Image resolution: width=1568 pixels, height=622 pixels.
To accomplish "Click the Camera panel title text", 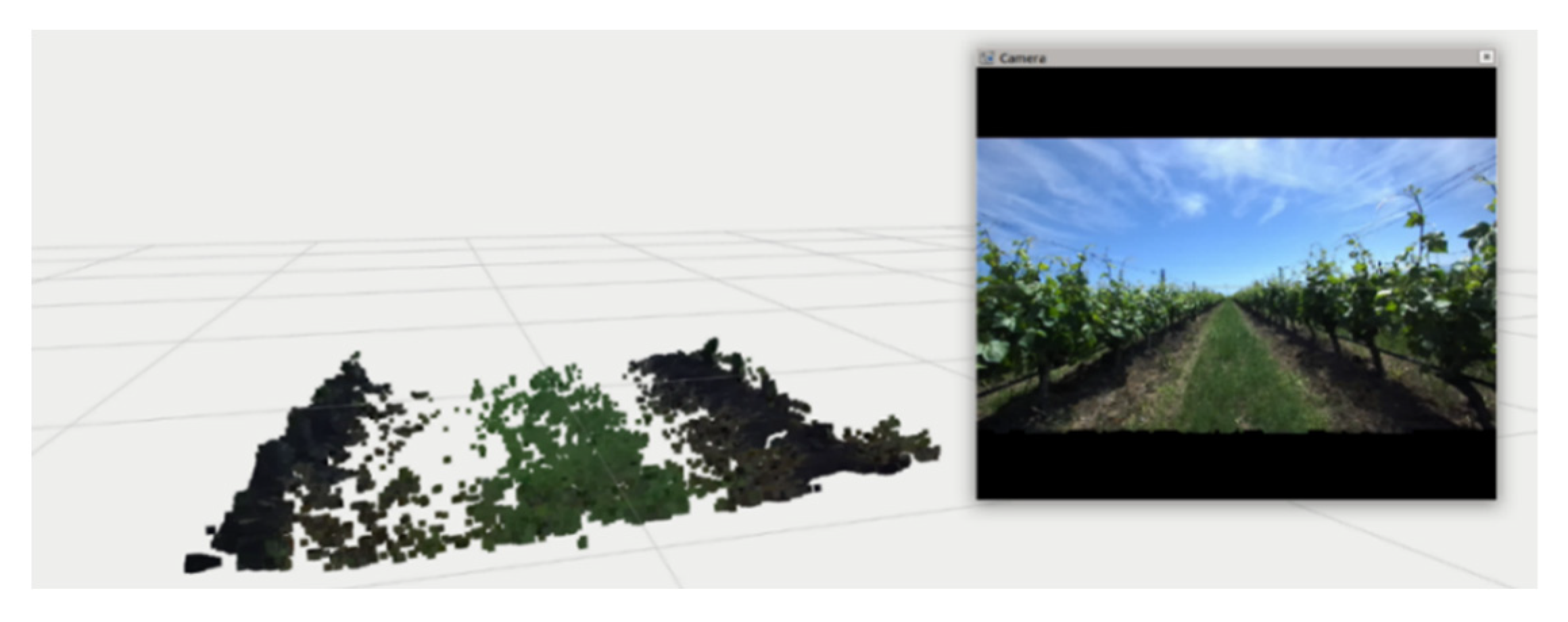I will click(x=1022, y=59).
